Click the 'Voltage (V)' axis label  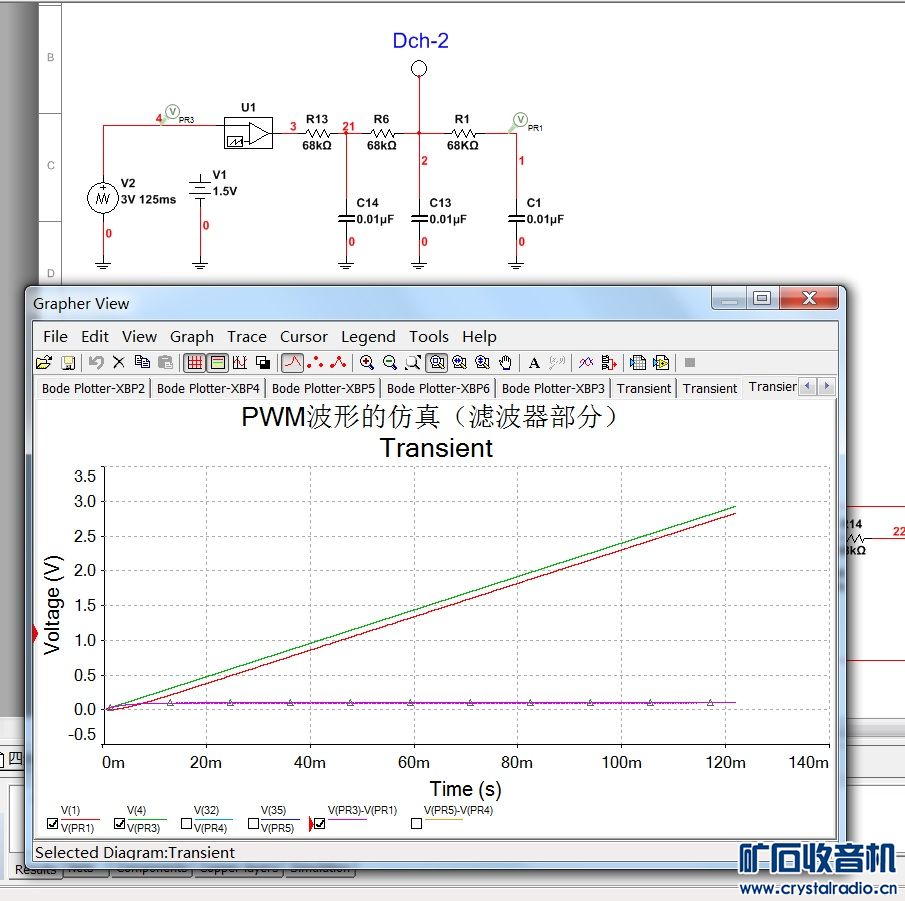click(53, 605)
